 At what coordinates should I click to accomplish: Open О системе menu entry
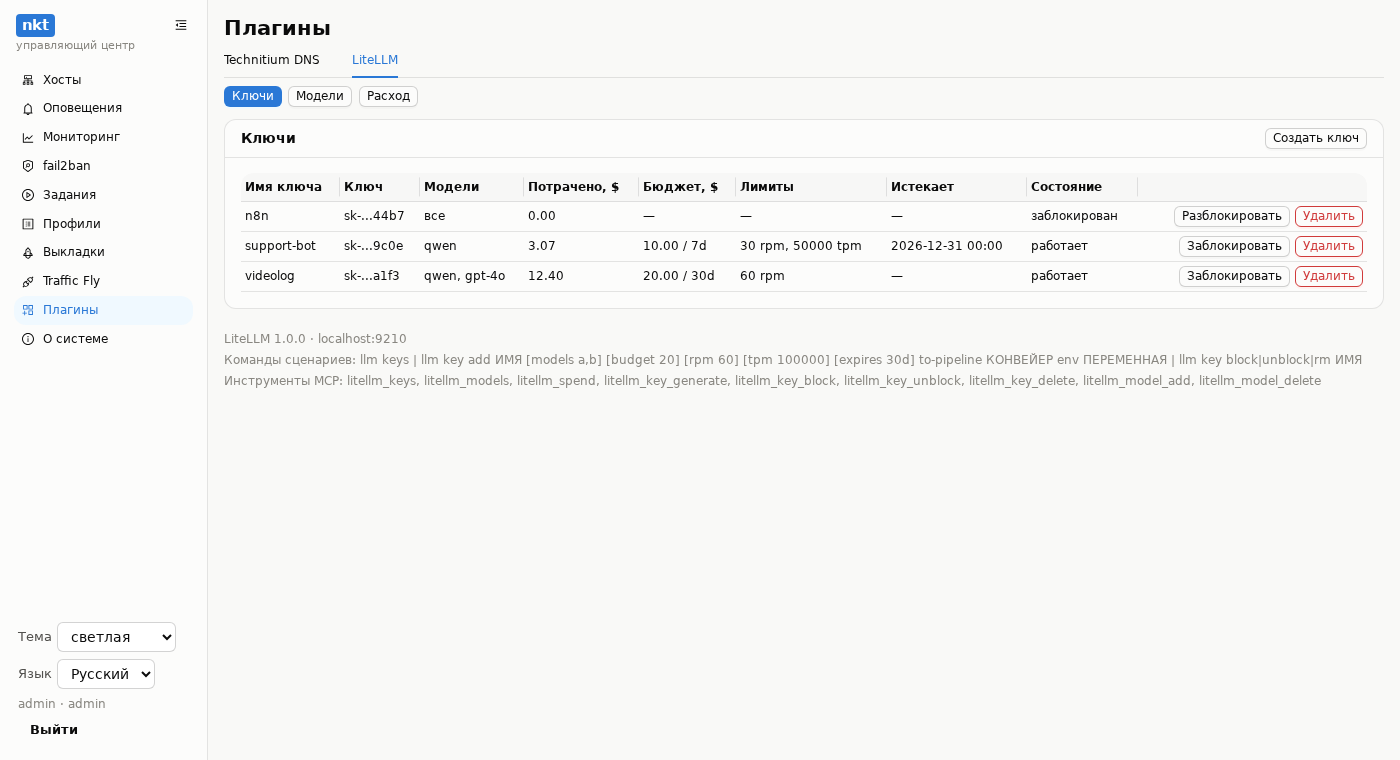click(x=104, y=339)
